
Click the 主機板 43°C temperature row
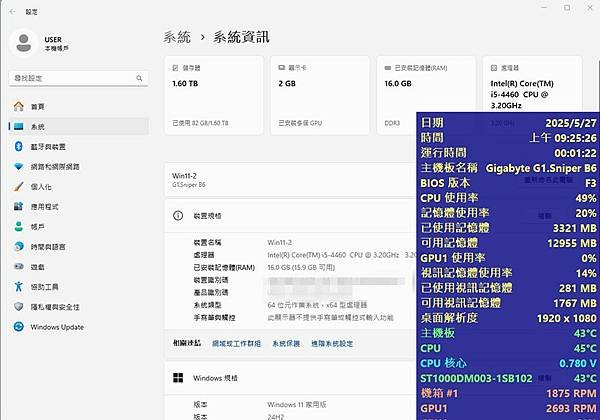pos(508,333)
